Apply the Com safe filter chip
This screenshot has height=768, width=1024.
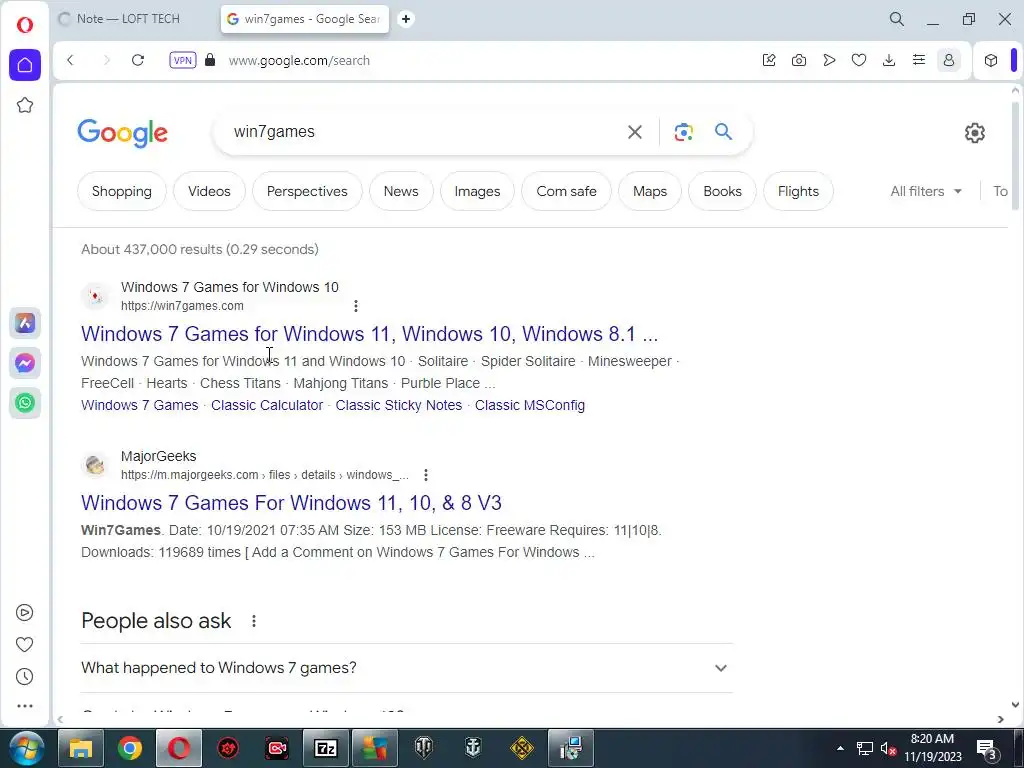tap(566, 191)
